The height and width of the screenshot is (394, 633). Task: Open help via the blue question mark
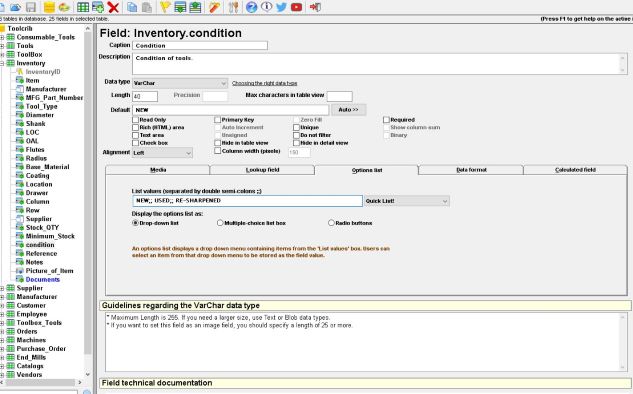pyautogui.click(x=252, y=7)
